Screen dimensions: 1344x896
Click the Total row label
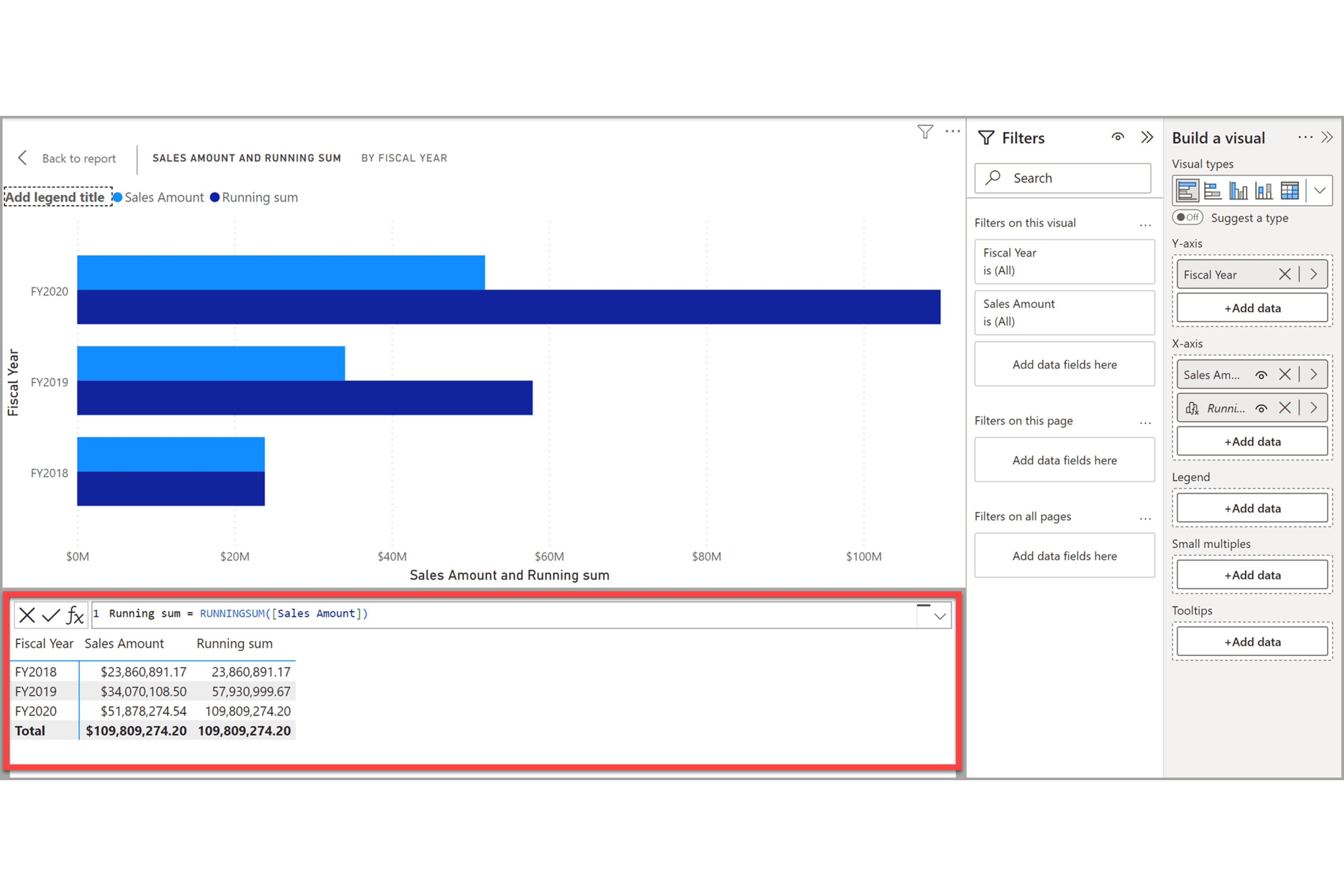(x=30, y=731)
